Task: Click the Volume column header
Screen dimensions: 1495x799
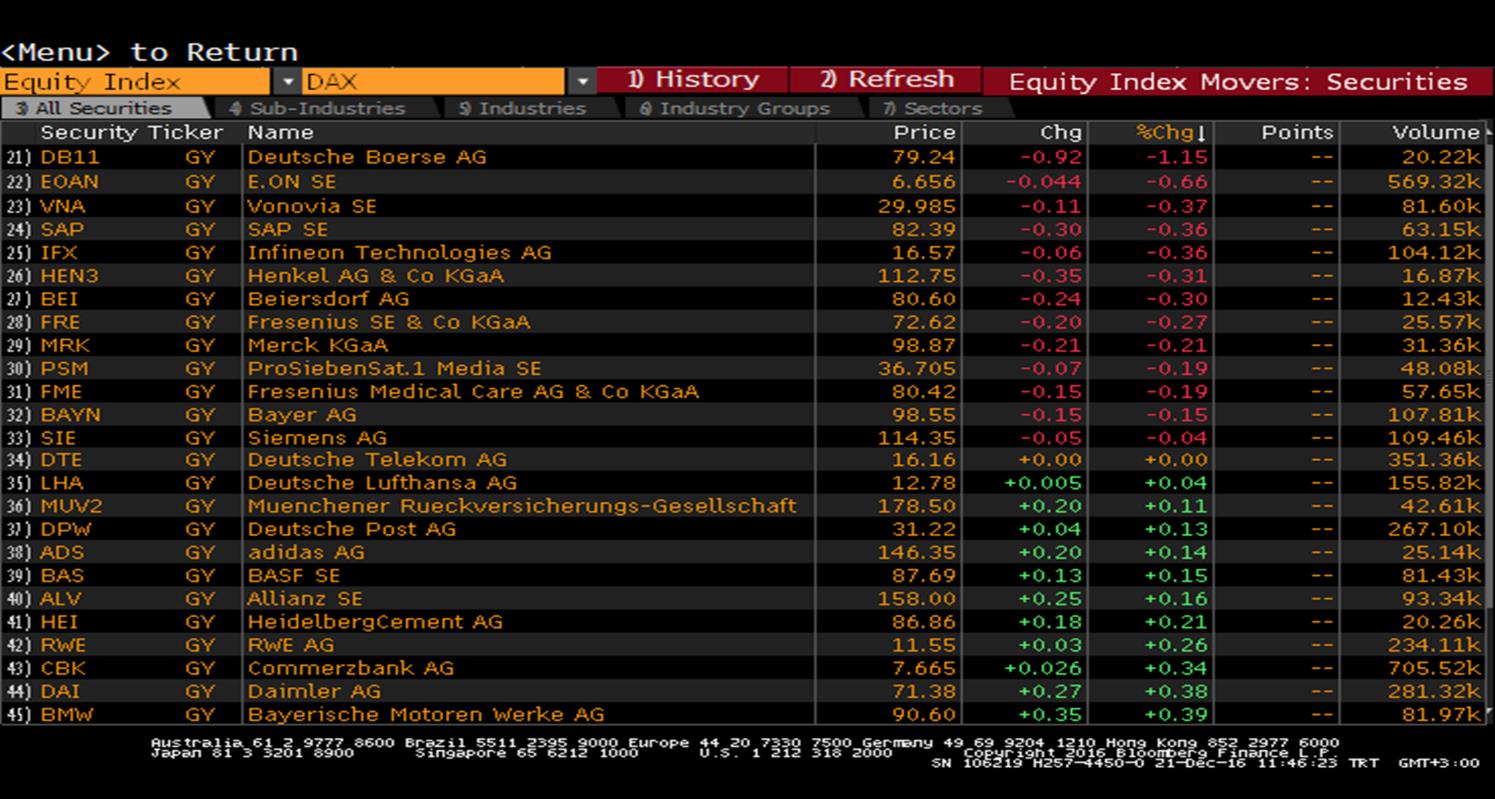Action: click(1436, 132)
